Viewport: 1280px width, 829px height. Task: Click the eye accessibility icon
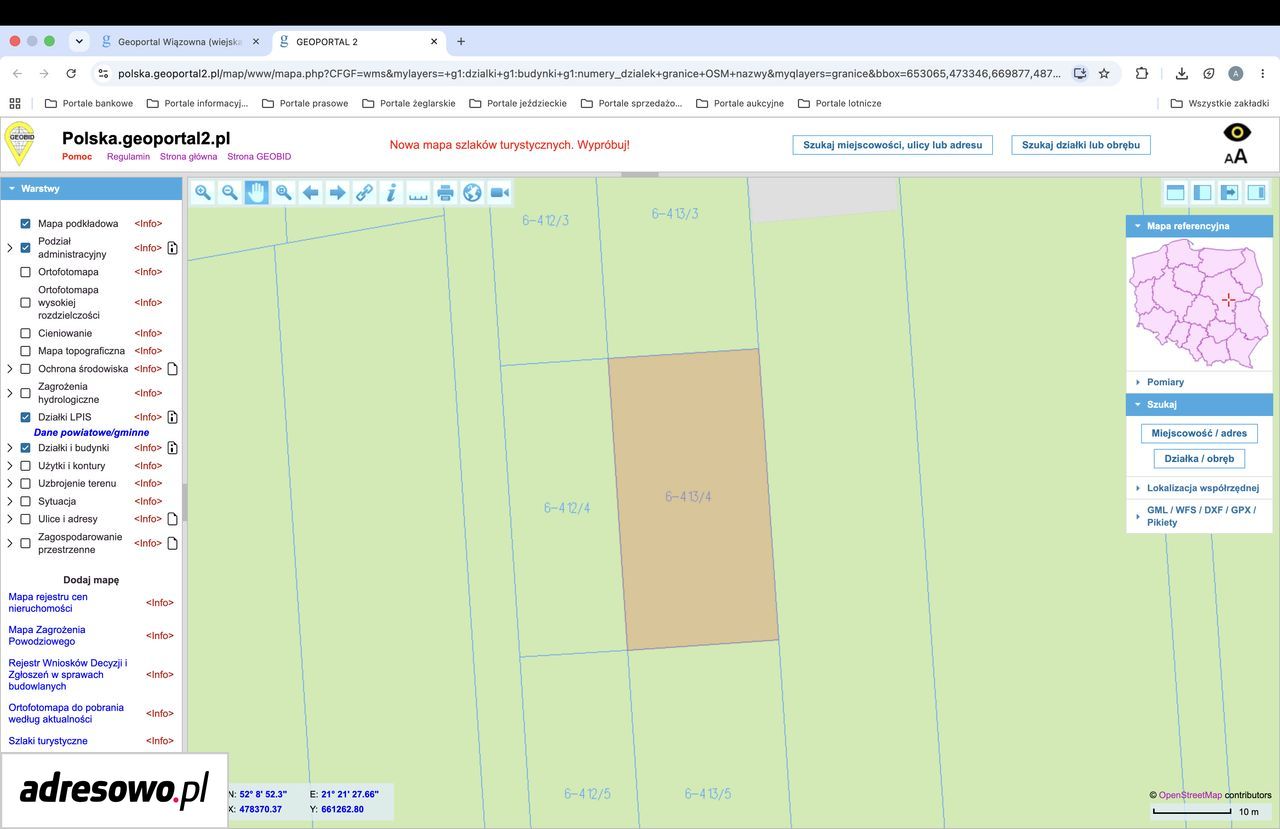click(1237, 132)
